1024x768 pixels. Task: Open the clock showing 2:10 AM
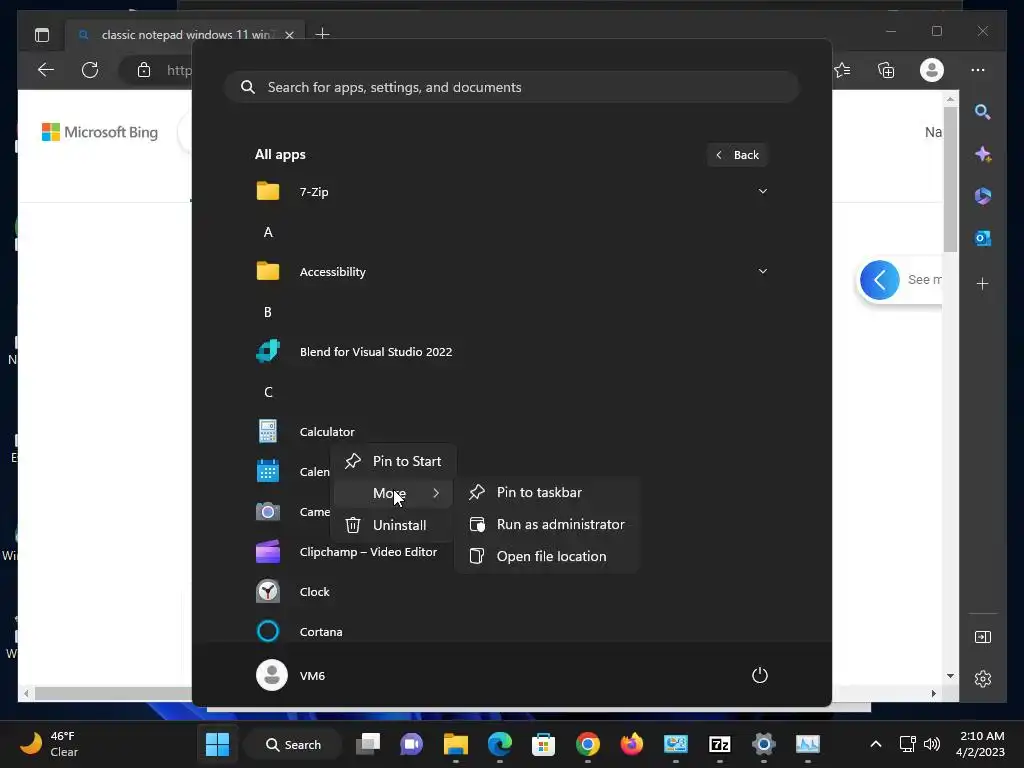(980, 744)
